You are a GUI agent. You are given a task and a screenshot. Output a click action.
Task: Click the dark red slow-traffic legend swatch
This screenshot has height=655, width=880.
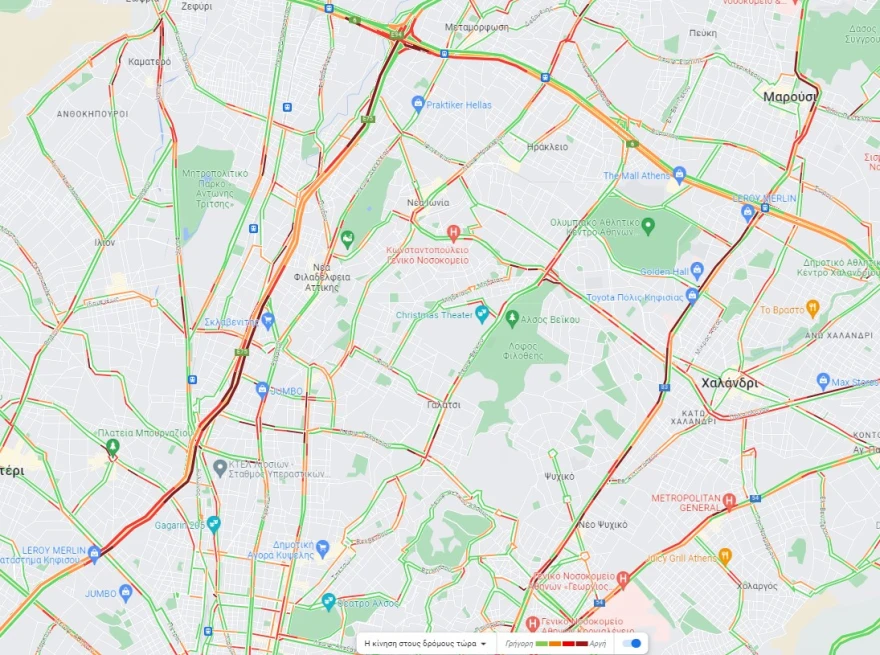581,644
